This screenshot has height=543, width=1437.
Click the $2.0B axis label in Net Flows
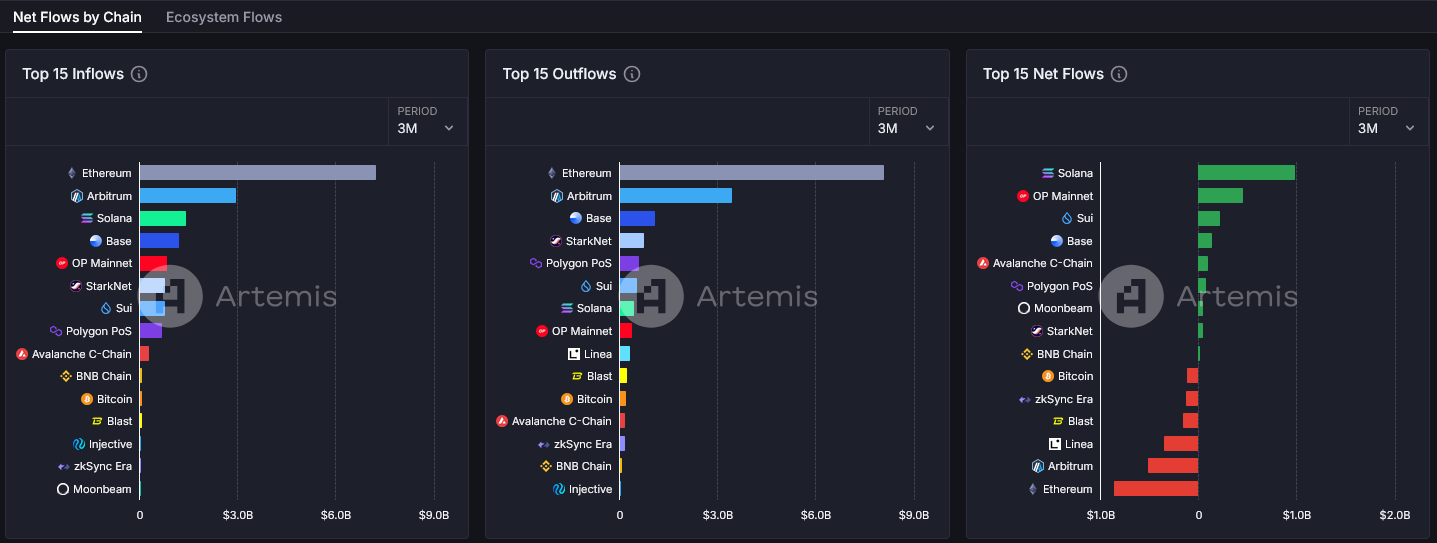click(1394, 515)
